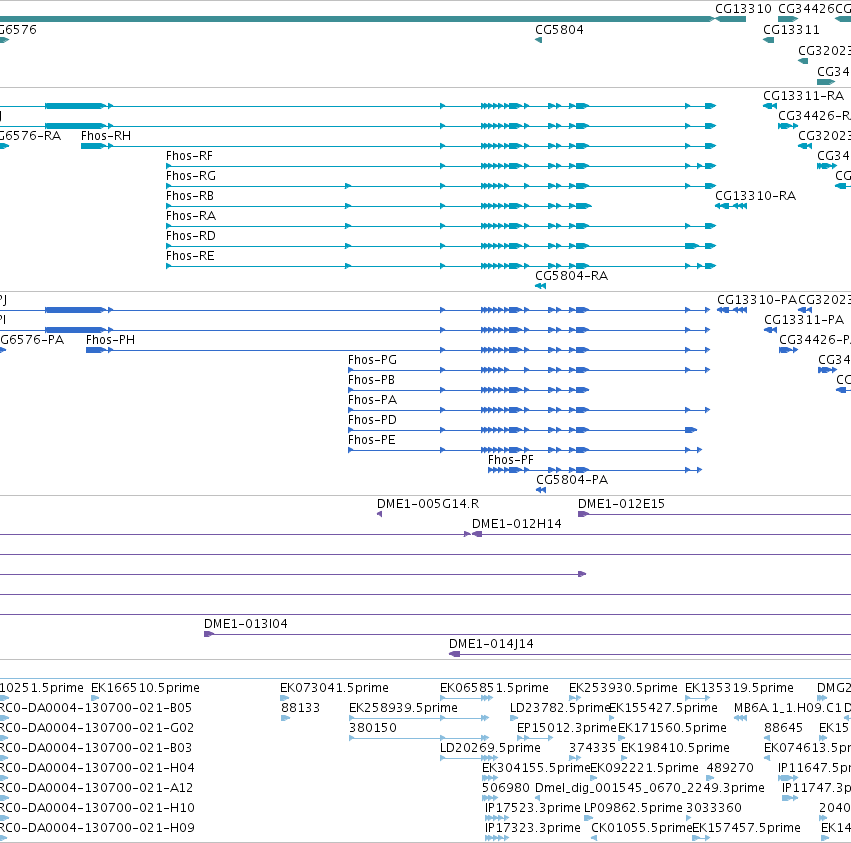Click the 88645 feature label
This screenshot has height=843, width=851.
click(783, 728)
